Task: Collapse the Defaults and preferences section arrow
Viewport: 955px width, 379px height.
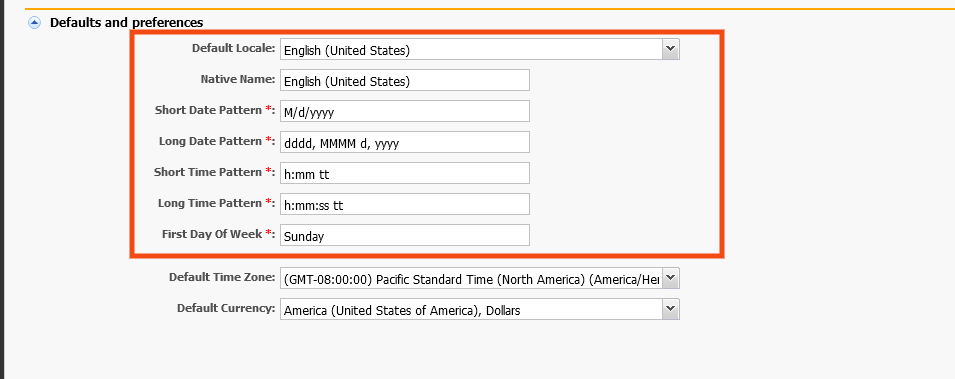Action: coord(35,23)
